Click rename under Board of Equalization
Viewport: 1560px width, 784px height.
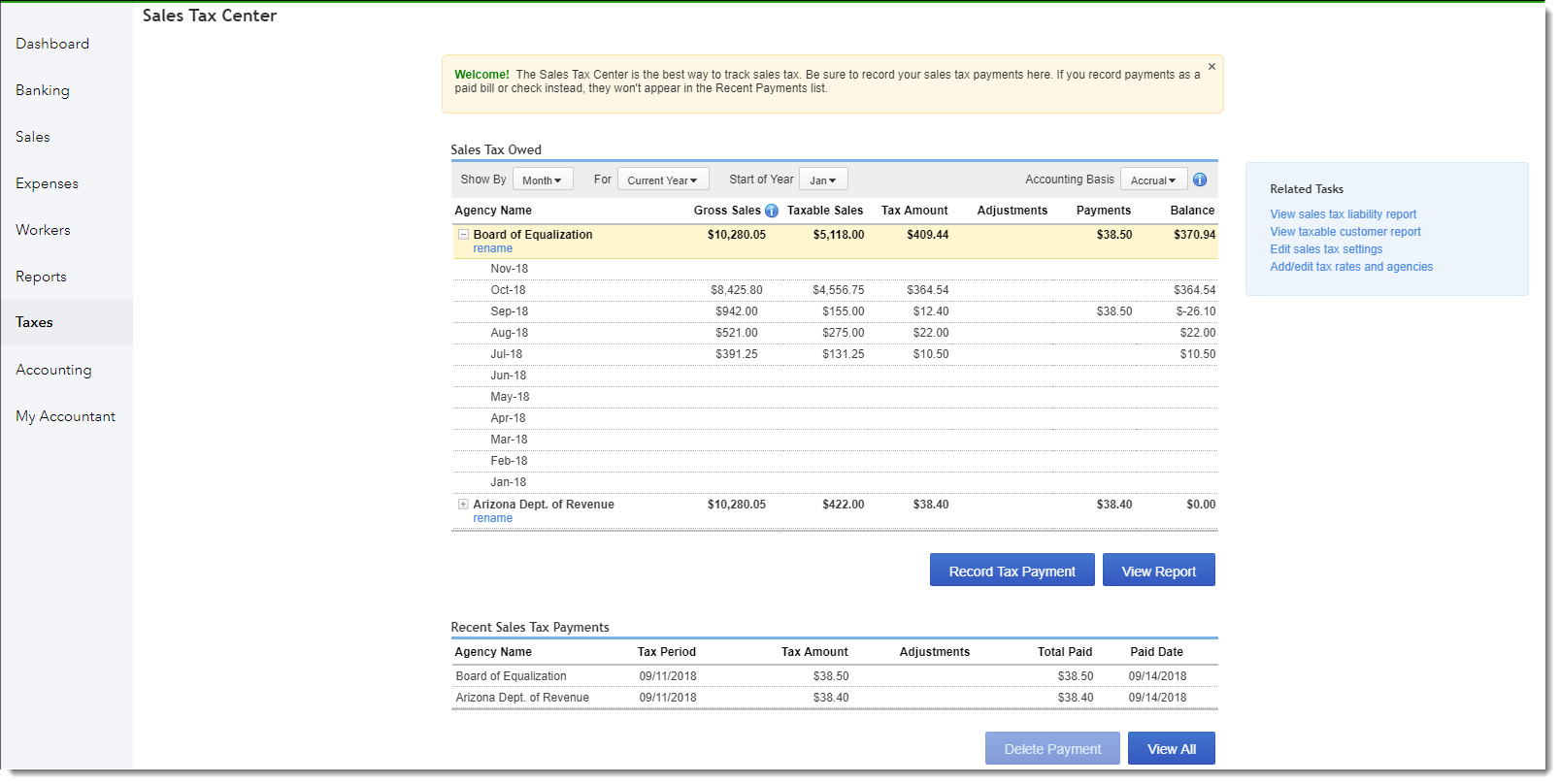(493, 248)
